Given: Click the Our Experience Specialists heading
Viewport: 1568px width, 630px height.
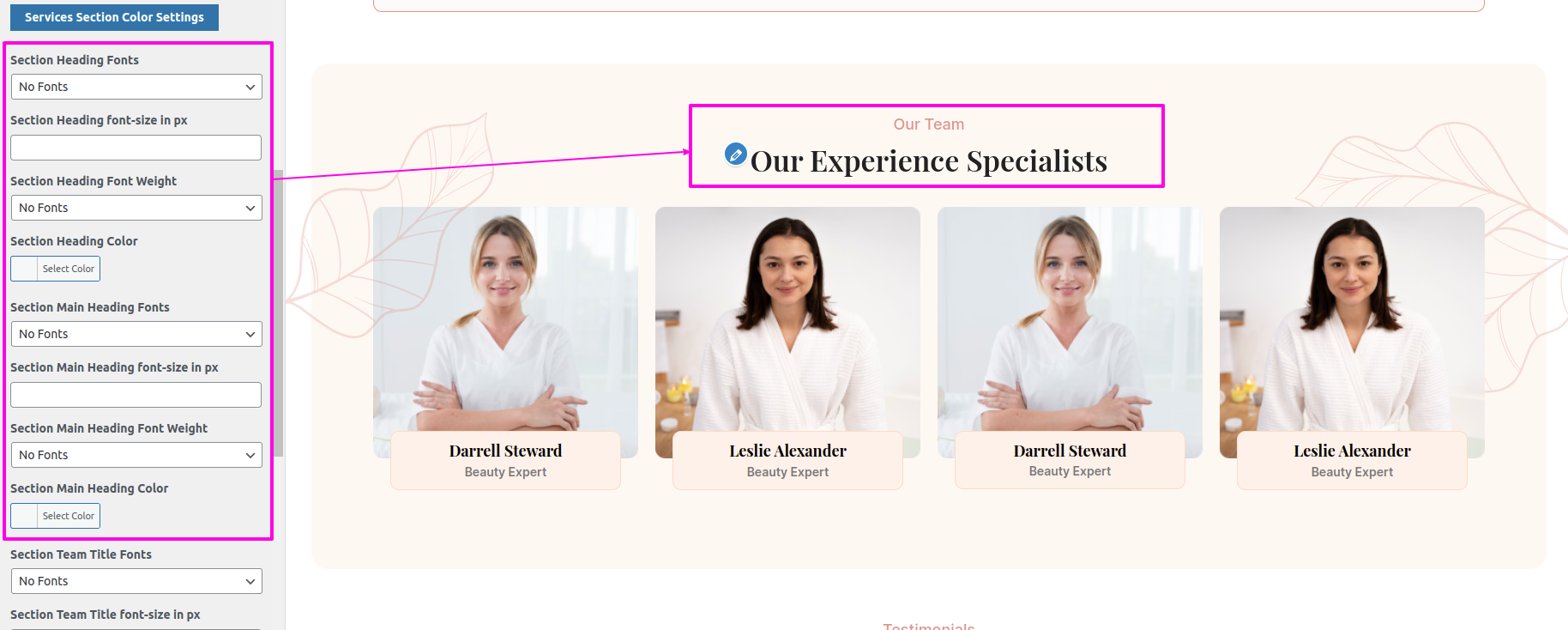Looking at the screenshot, I should pyautogui.click(x=929, y=161).
